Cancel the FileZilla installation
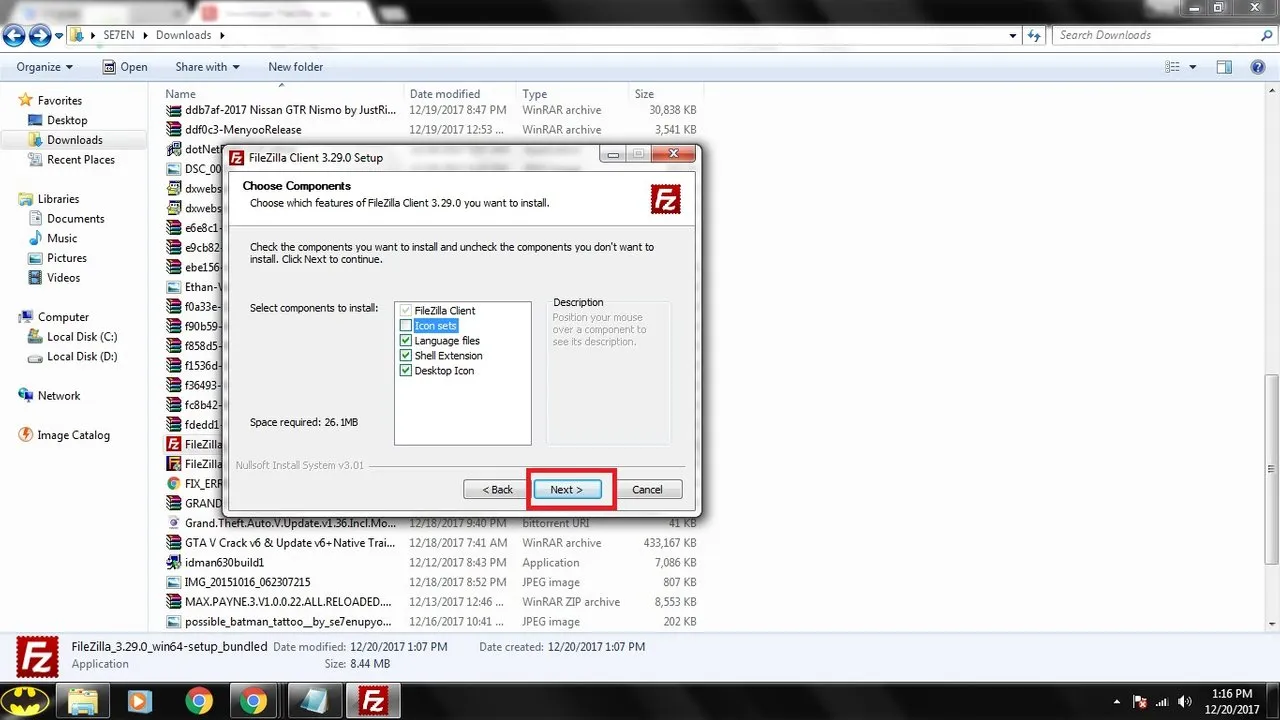 point(647,490)
